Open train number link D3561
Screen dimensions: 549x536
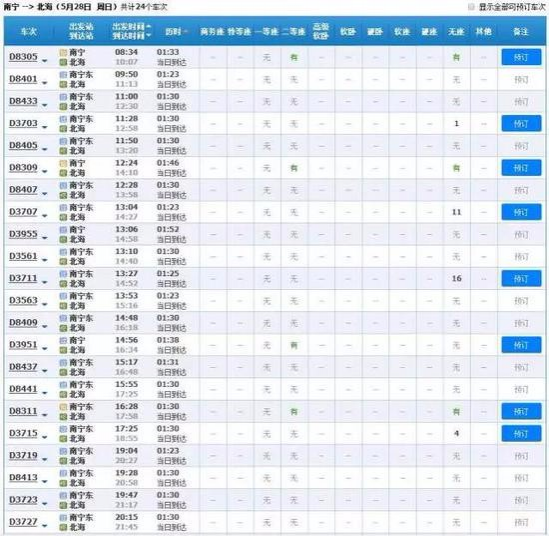click(23, 256)
